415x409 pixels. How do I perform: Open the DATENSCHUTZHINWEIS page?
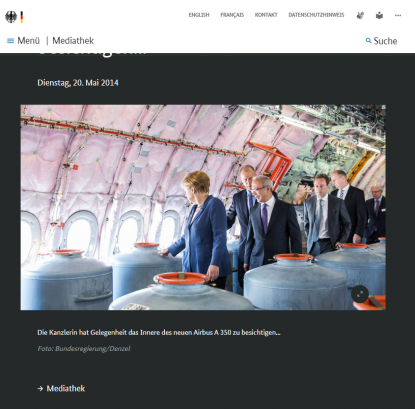coord(316,15)
